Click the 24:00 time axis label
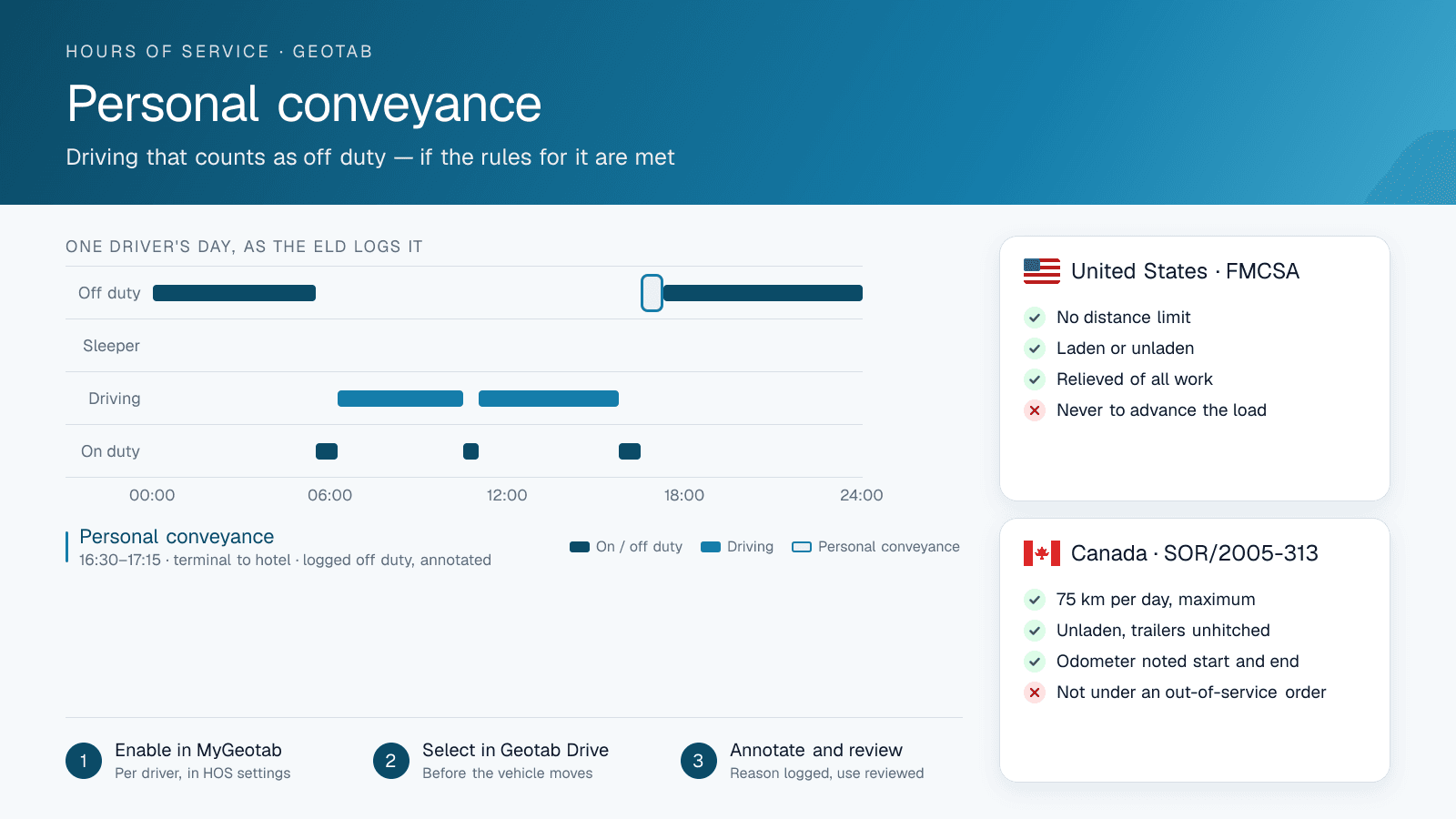 pyautogui.click(x=862, y=495)
